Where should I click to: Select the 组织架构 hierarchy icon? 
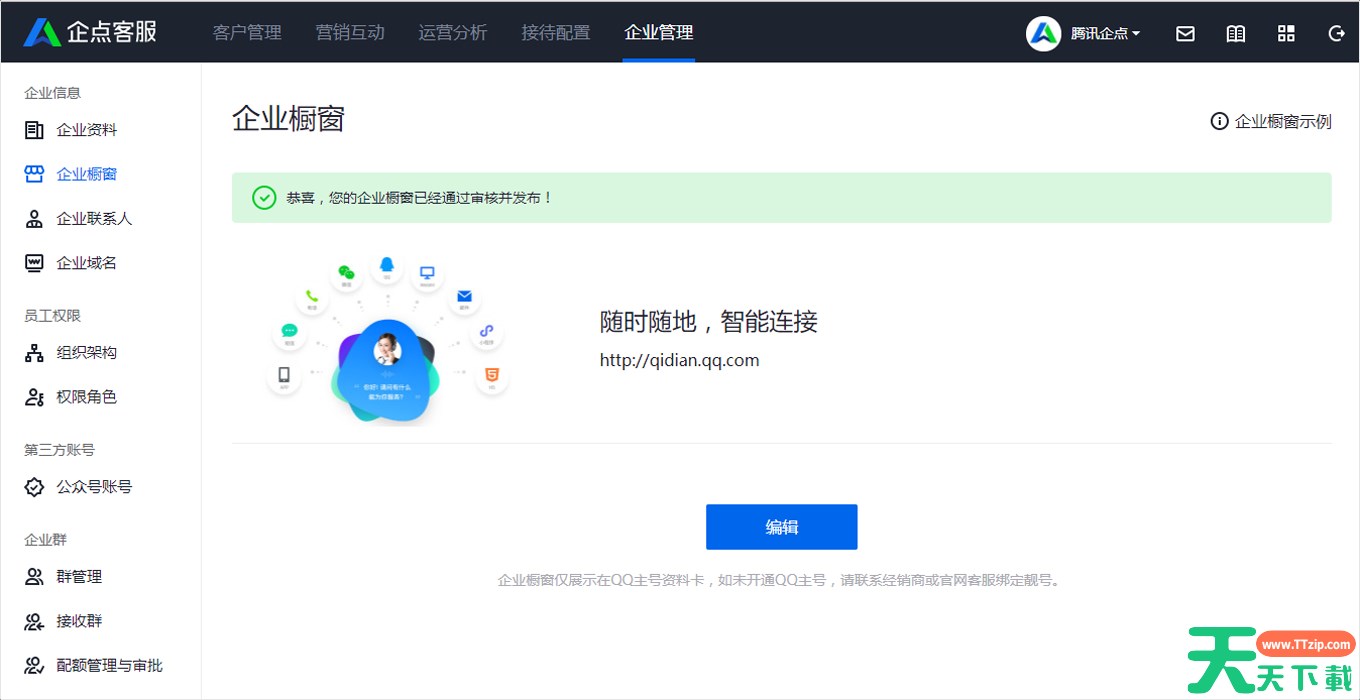tap(33, 352)
